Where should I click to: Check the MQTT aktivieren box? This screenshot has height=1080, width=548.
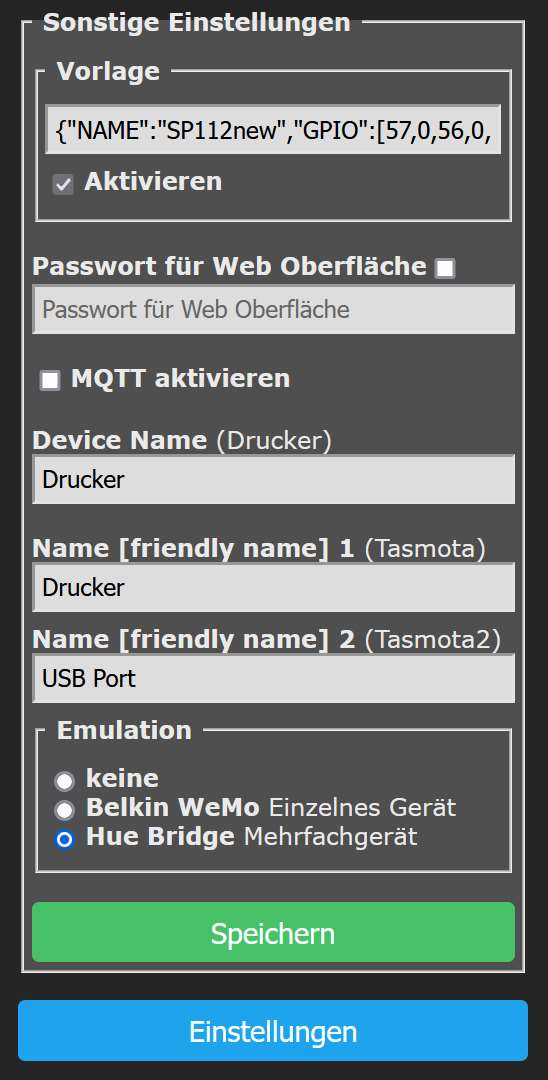coord(50,380)
